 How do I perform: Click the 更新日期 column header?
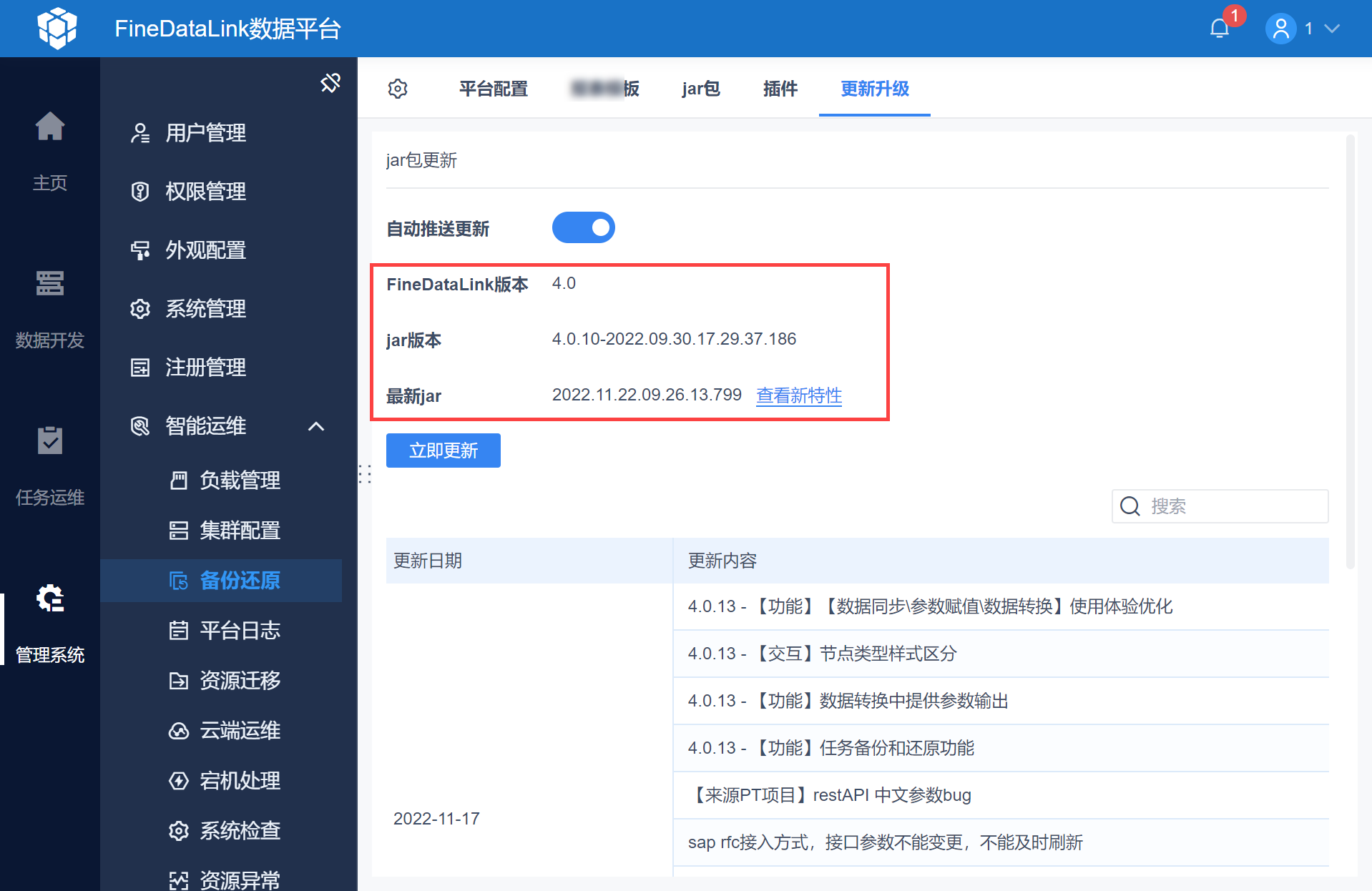coord(529,561)
